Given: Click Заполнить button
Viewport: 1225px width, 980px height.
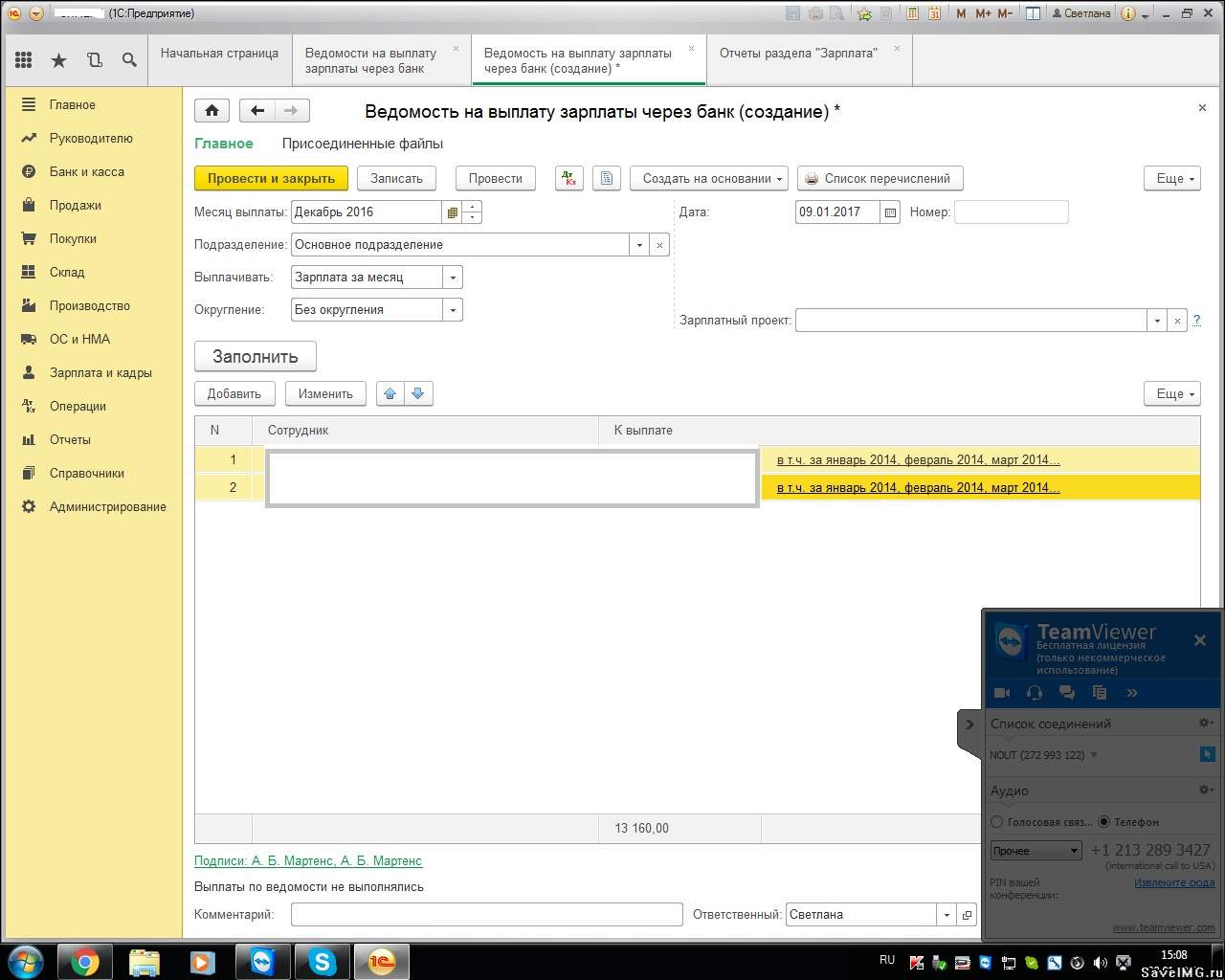Looking at the screenshot, I should click(x=256, y=356).
